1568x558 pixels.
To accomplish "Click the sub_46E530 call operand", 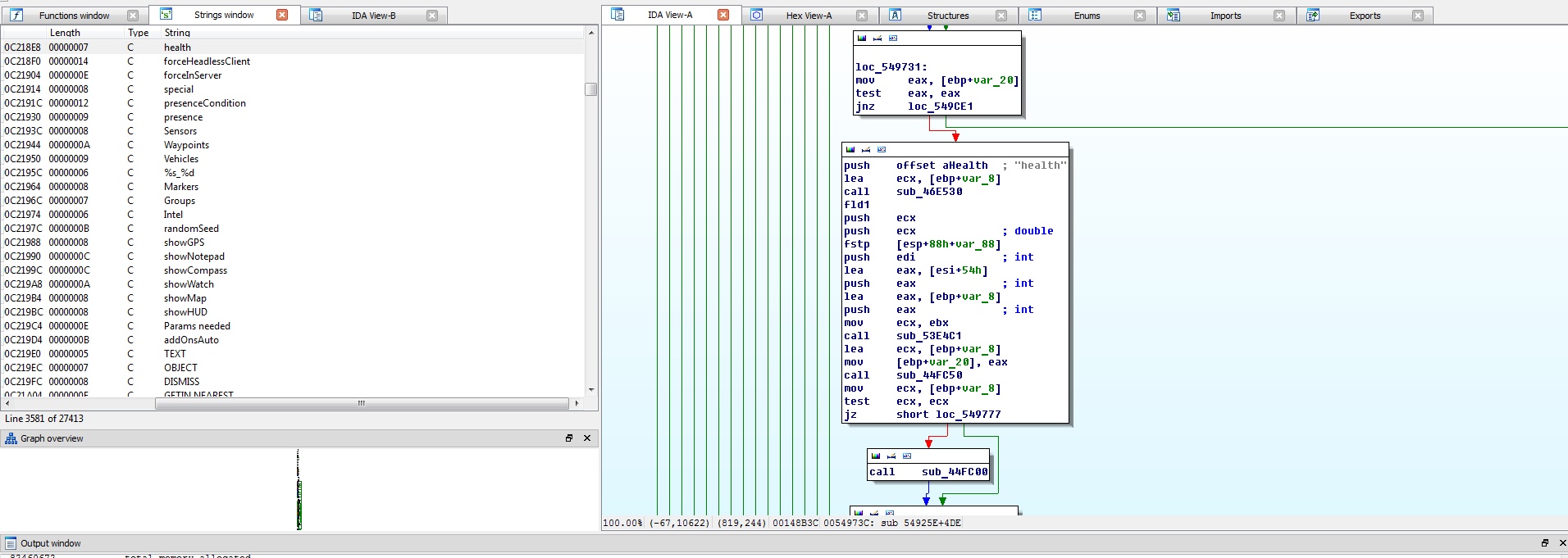I will [x=929, y=192].
